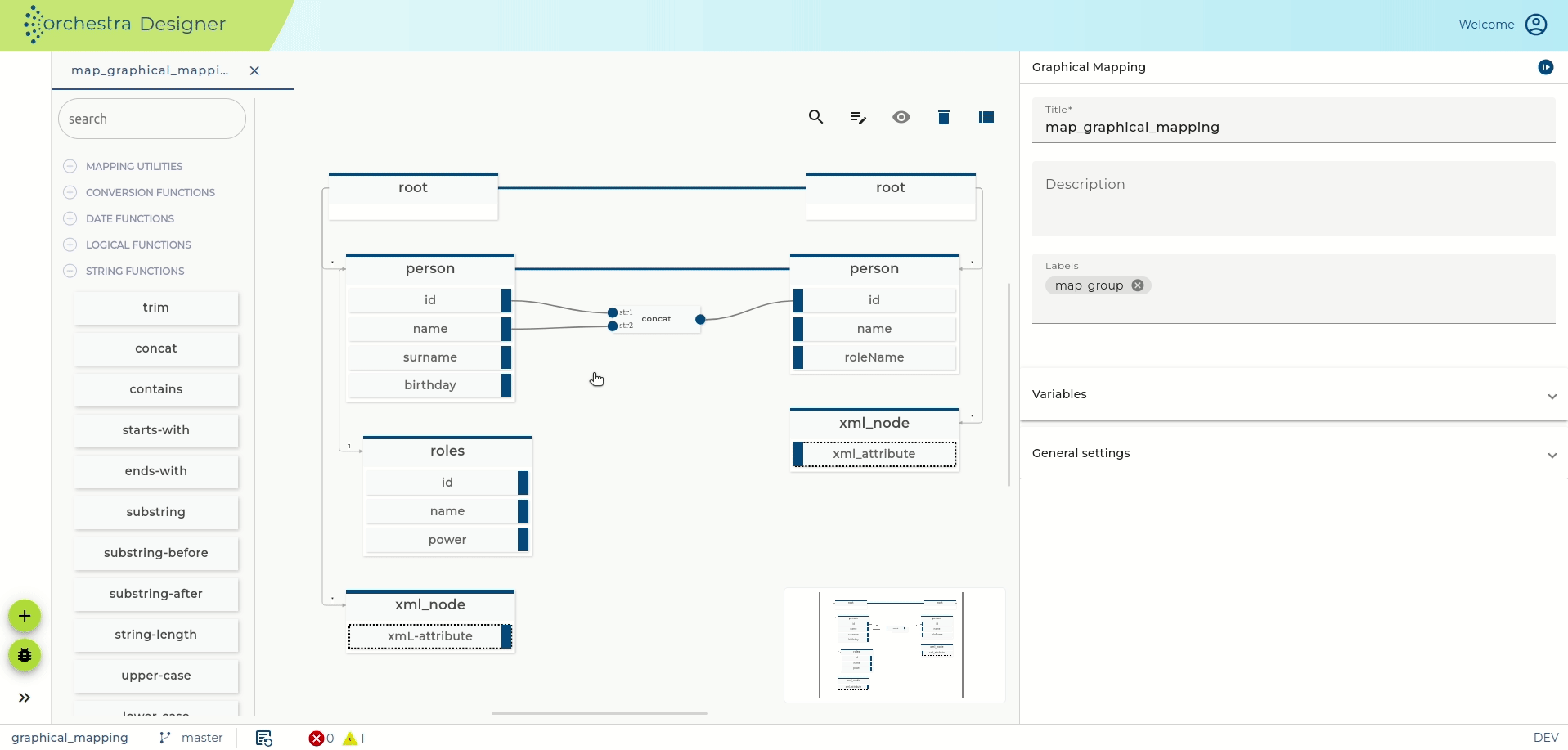
Task: Select source xmL-attribute field
Action: pos(430,636)
